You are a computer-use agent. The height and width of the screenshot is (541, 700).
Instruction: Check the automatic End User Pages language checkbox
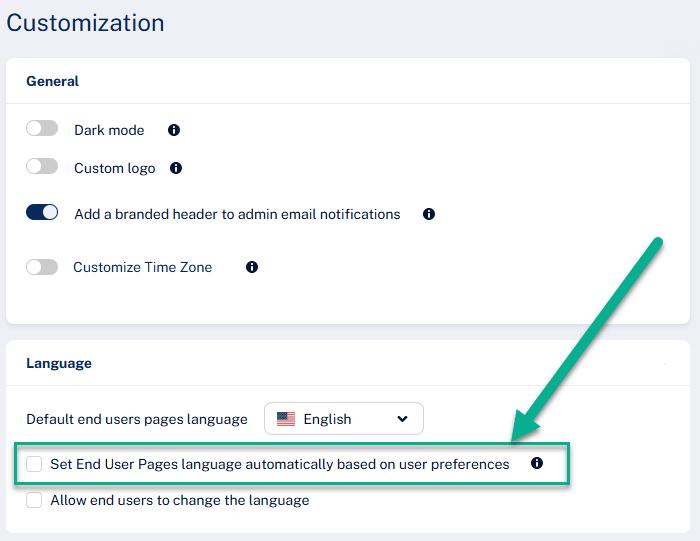[x=35, y=464]
